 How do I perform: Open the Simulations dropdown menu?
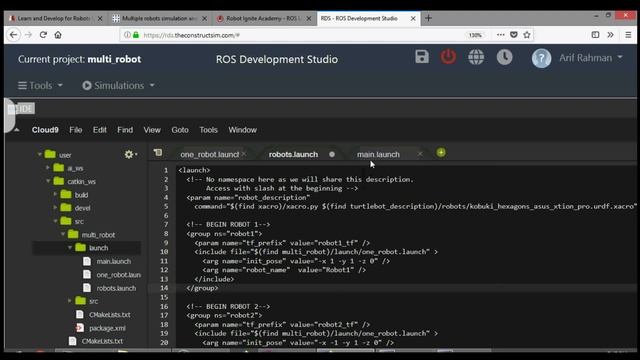click(118, 85)
